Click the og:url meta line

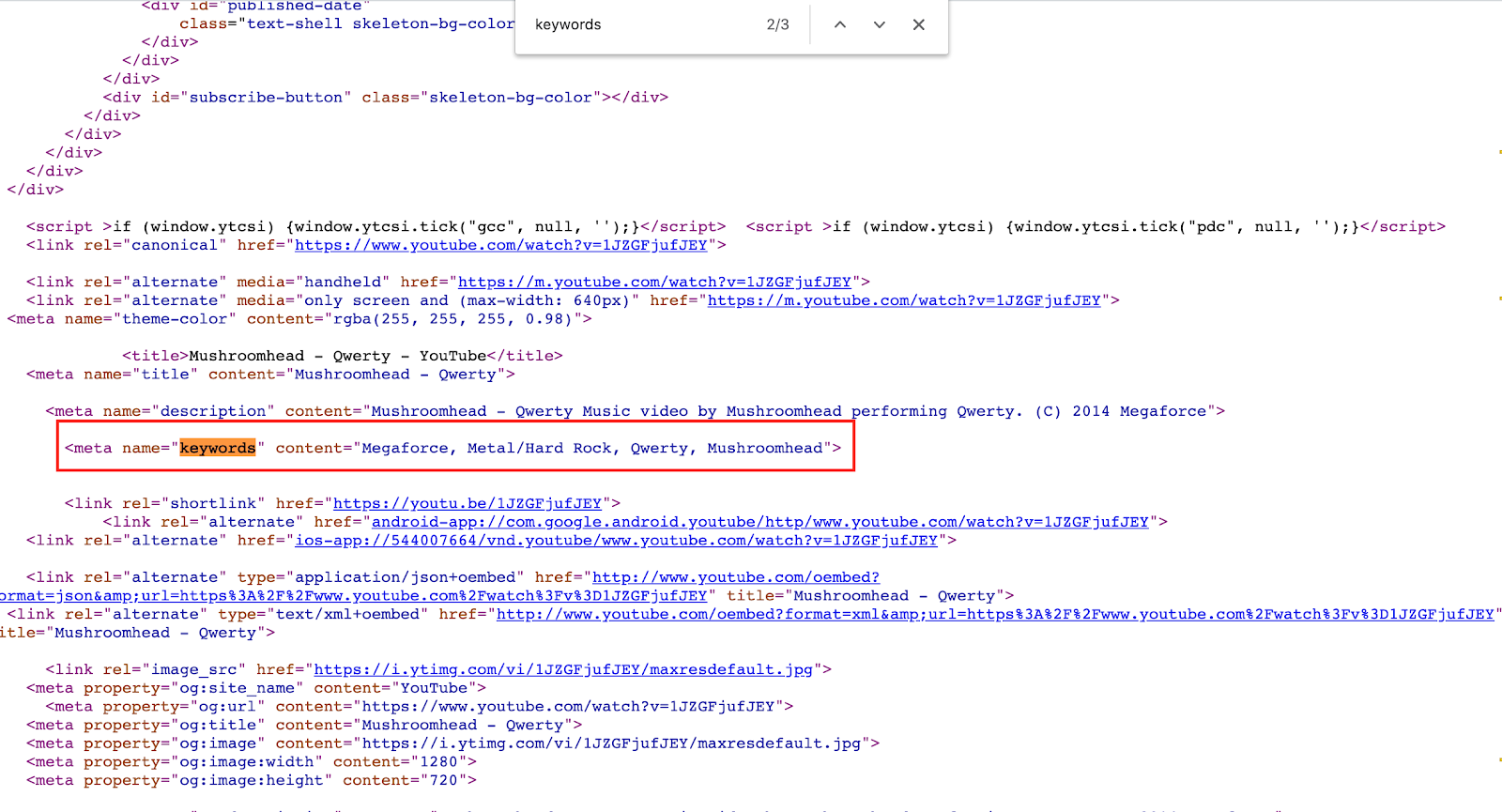420,707
